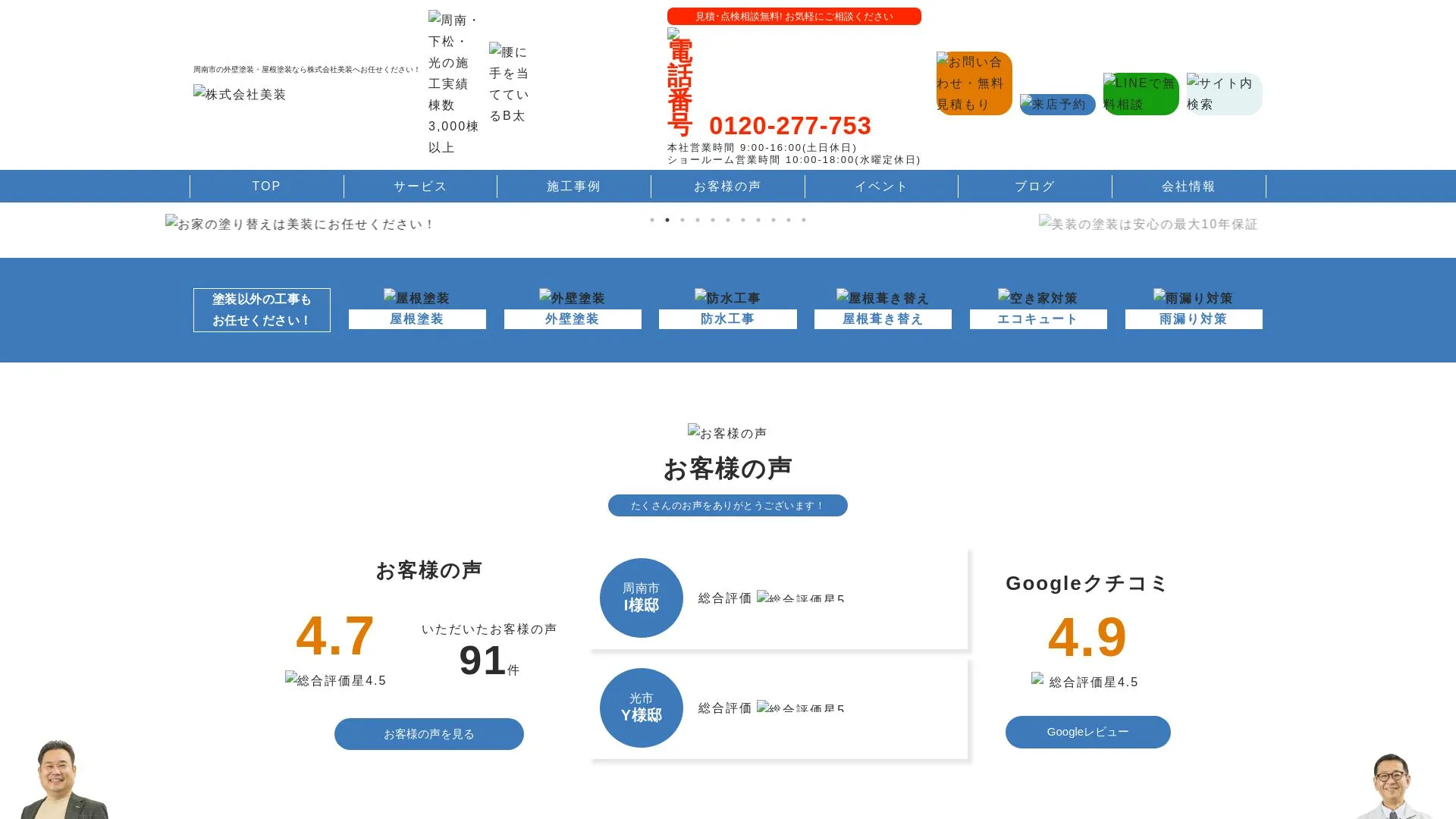Open the 屋根葺き替え service icon
Screen dimensions: 1456x819
(883, 297)
